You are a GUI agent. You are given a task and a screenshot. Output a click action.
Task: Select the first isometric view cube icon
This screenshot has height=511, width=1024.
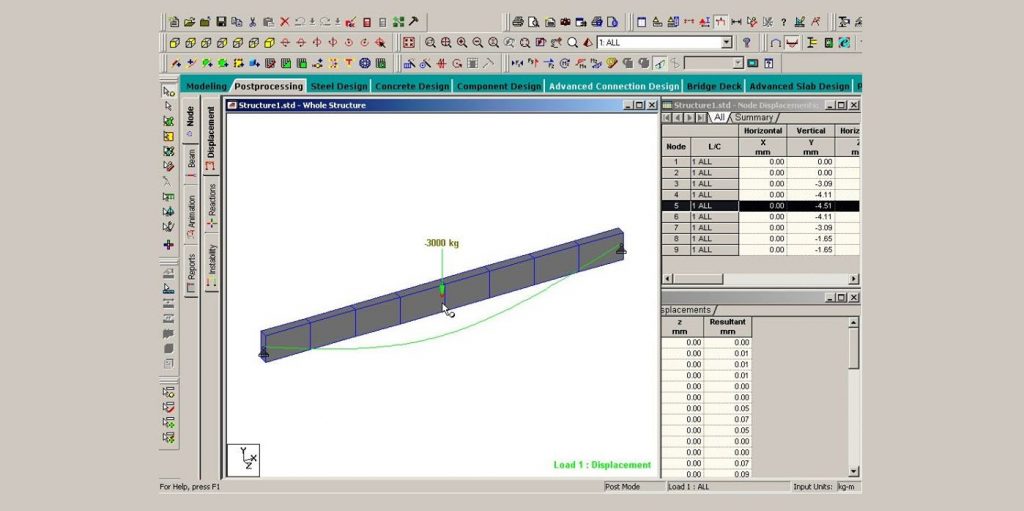[175, 43]
